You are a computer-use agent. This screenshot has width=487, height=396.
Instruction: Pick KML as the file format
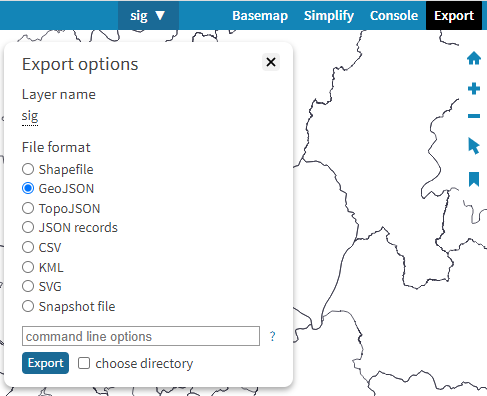28,267
